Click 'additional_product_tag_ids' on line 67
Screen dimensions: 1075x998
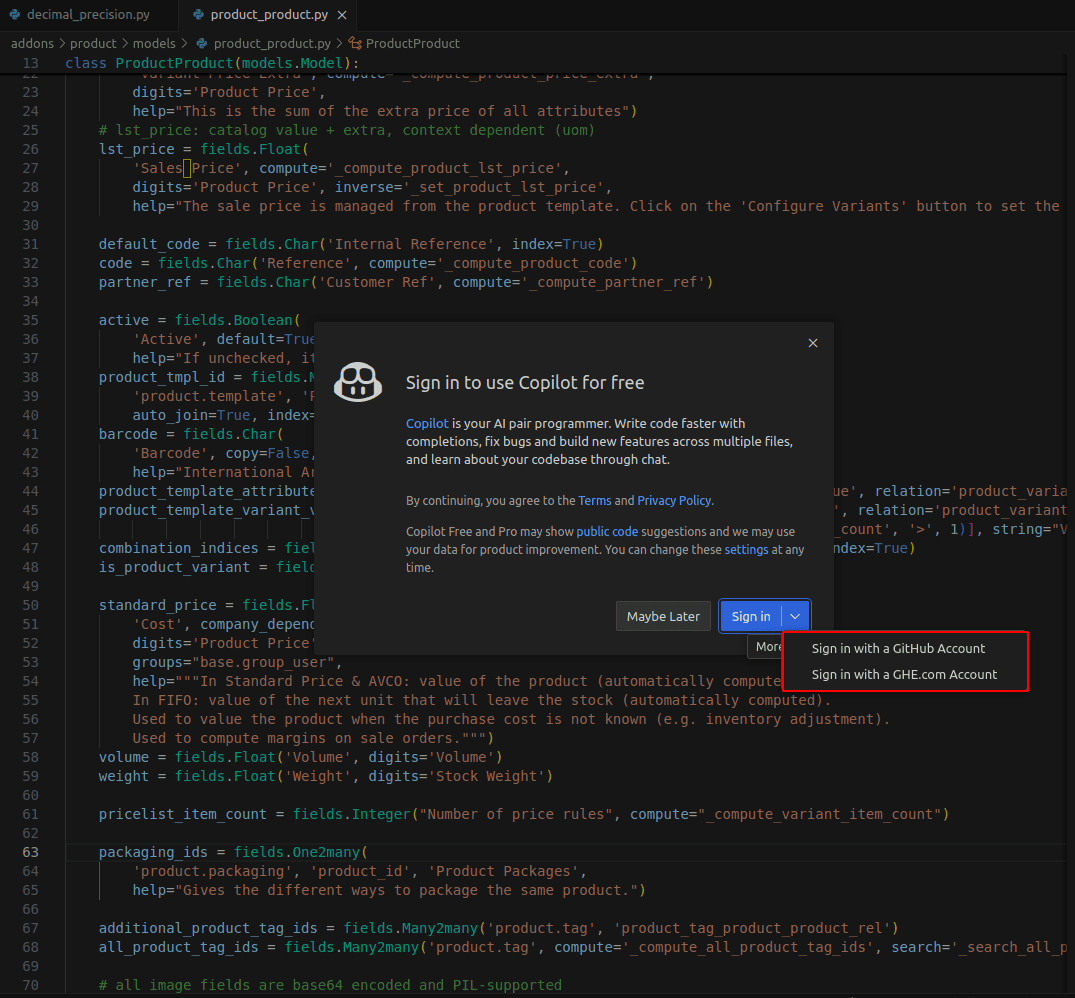[208, 927]
